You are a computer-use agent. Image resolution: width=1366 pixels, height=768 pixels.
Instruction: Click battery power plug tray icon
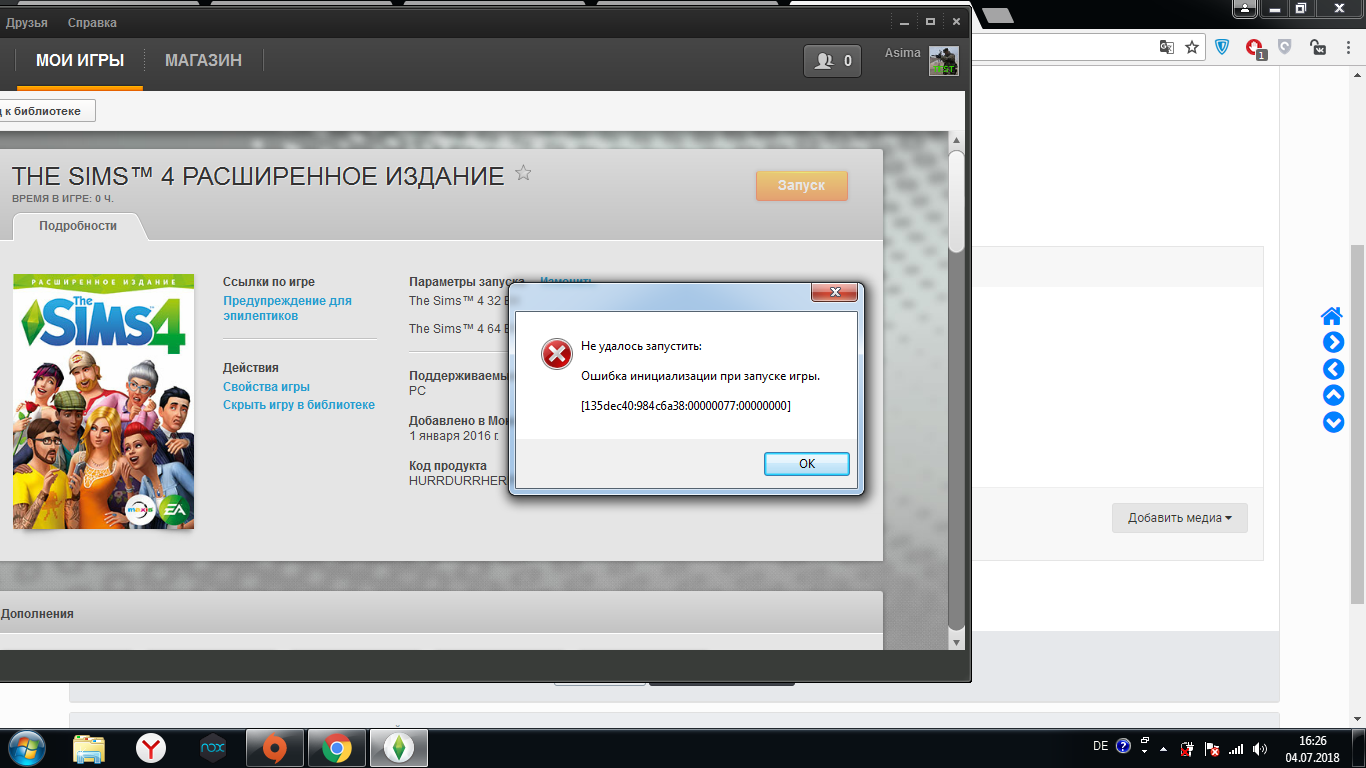click(1187, 749)
